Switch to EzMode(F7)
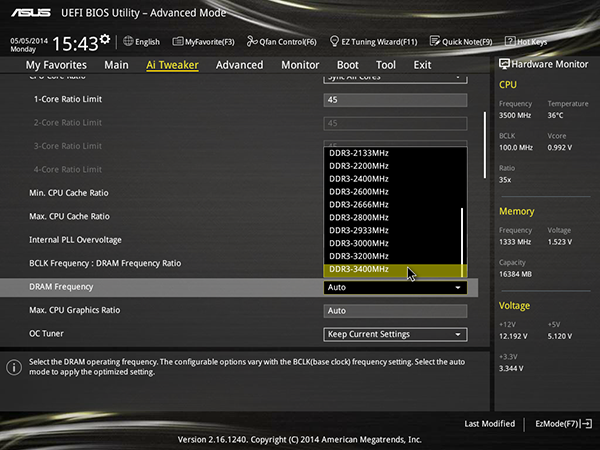 [563, 424]
